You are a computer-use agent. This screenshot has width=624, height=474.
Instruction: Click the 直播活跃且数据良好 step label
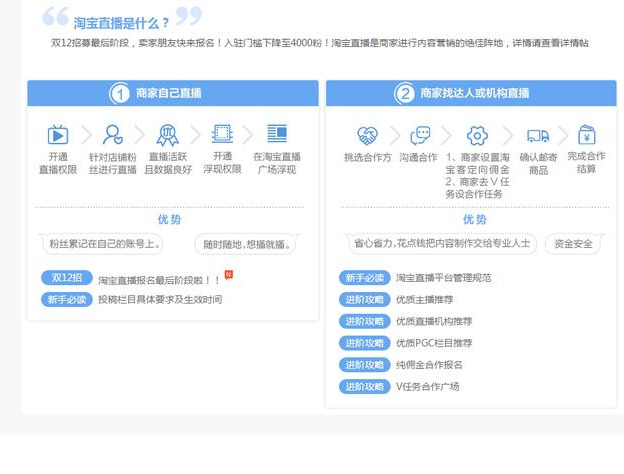[x=168, y=163]
